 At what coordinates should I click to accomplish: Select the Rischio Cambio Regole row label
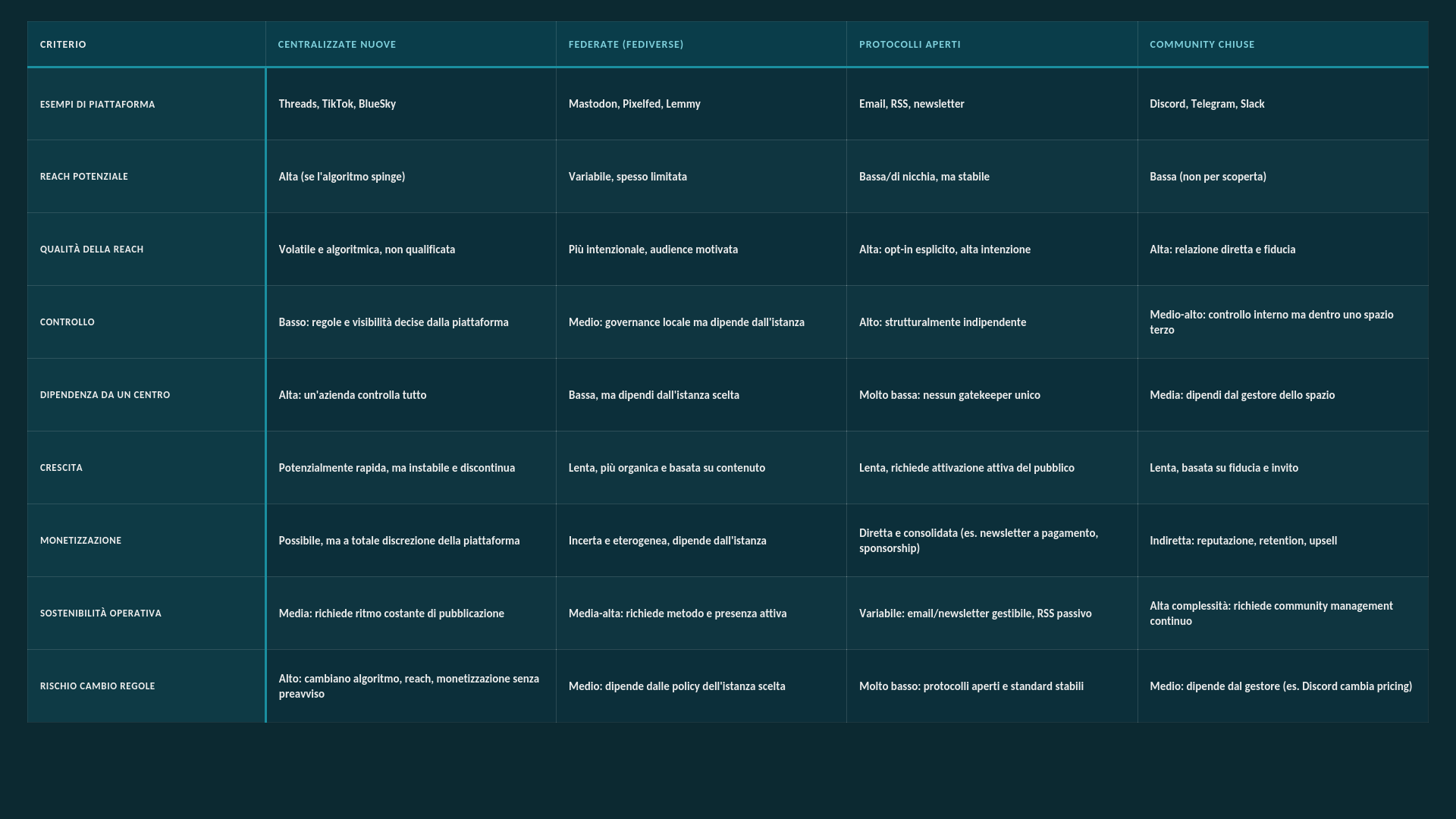point(97,686)
